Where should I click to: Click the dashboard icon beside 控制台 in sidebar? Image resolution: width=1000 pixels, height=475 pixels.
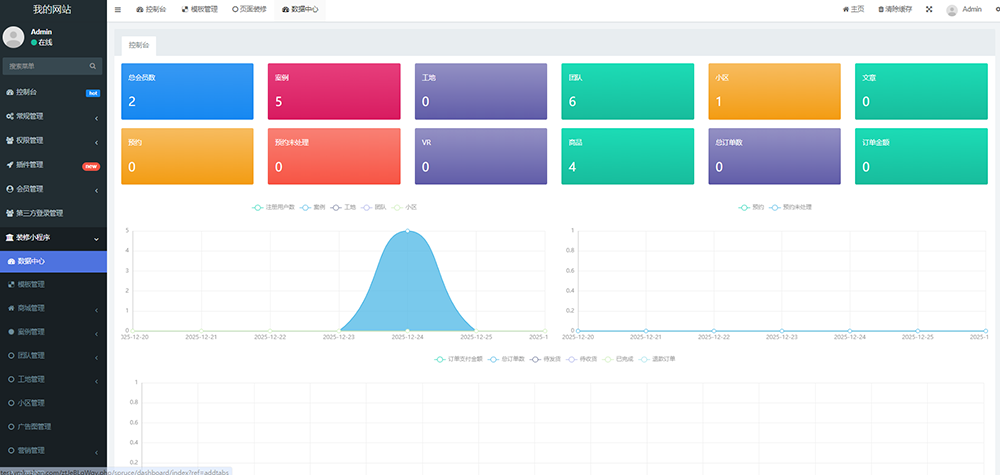click(x=10, y=92)
